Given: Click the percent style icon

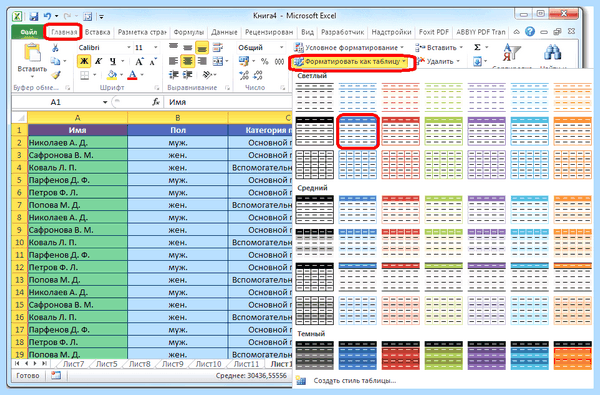Looking at the screenshot, I should 264,61.
